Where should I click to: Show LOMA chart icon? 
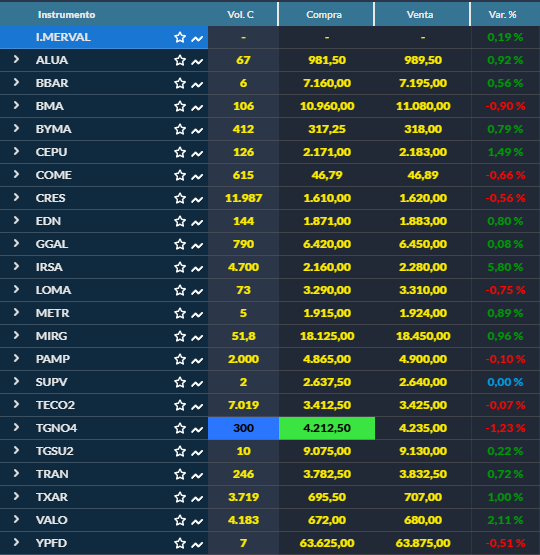tap(197, 291)
